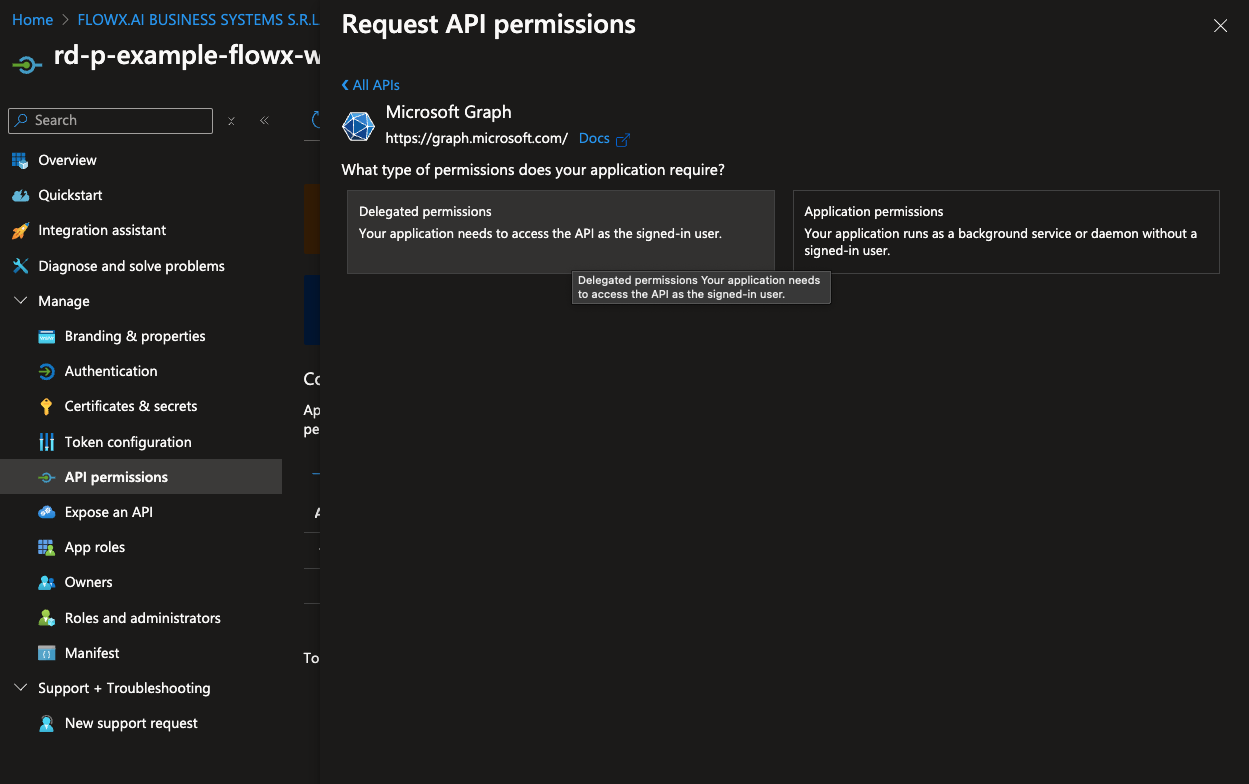Click the Integration assistant rocket icon

[20, 230]
